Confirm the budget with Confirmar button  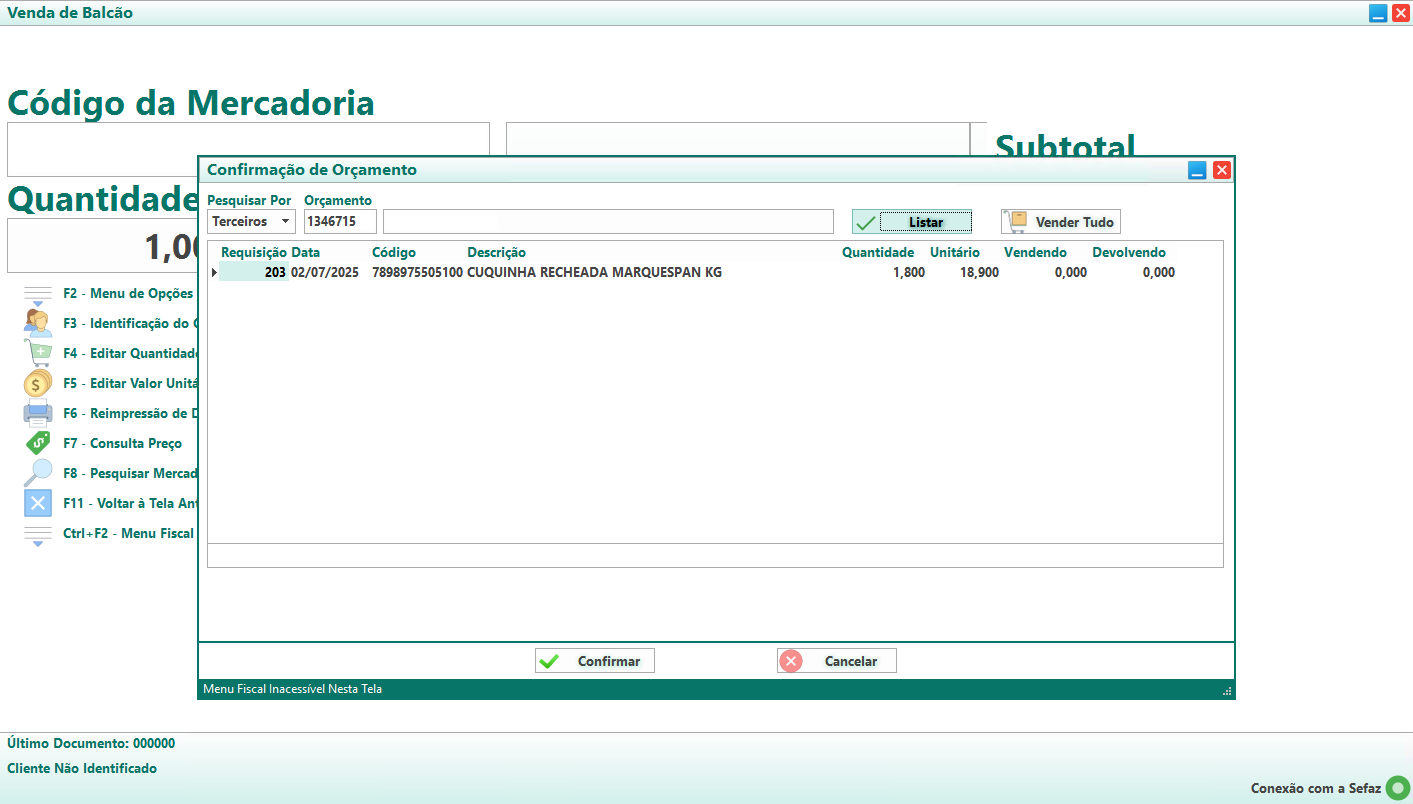pos(595,661)
